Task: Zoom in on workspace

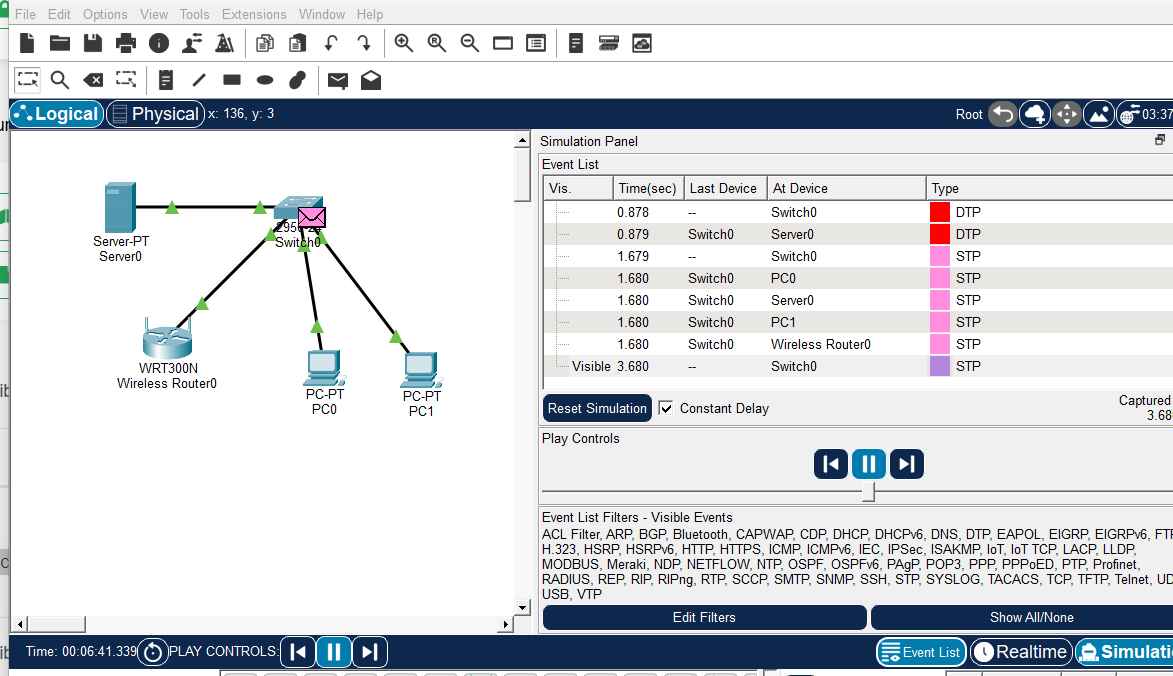Action: pyautogui.click(x=404, y=43)
